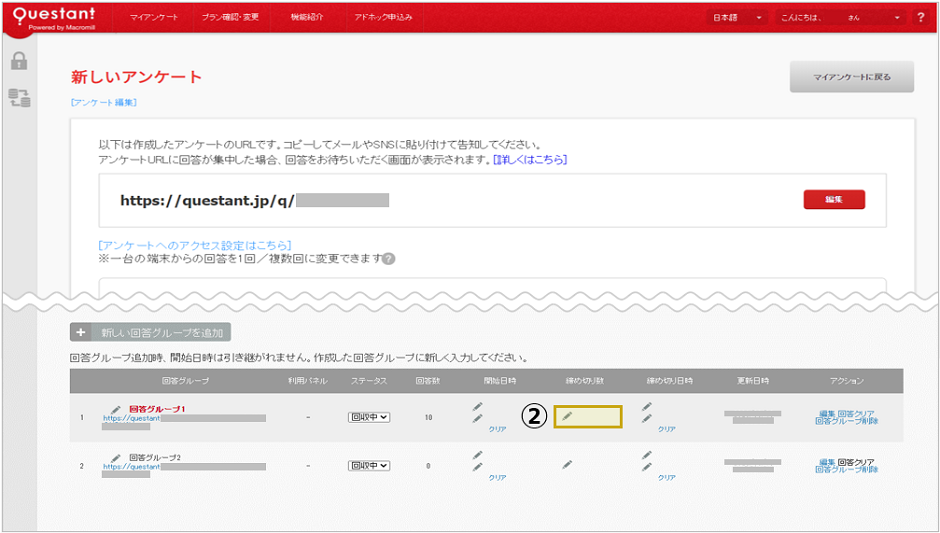Select the survey URL https://questant.jp/q/ text
The image size is (940, 533).
pos(207,200)
